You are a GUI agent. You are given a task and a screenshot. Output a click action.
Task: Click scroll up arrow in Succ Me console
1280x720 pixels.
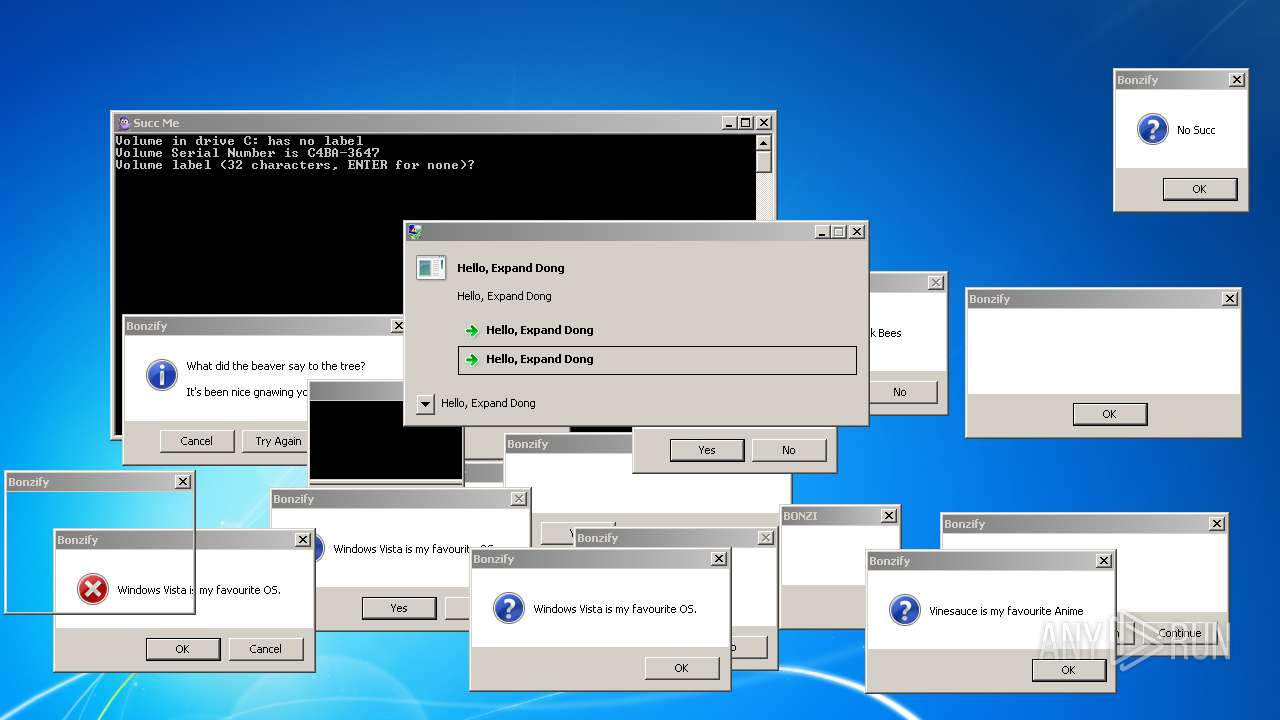764,142
